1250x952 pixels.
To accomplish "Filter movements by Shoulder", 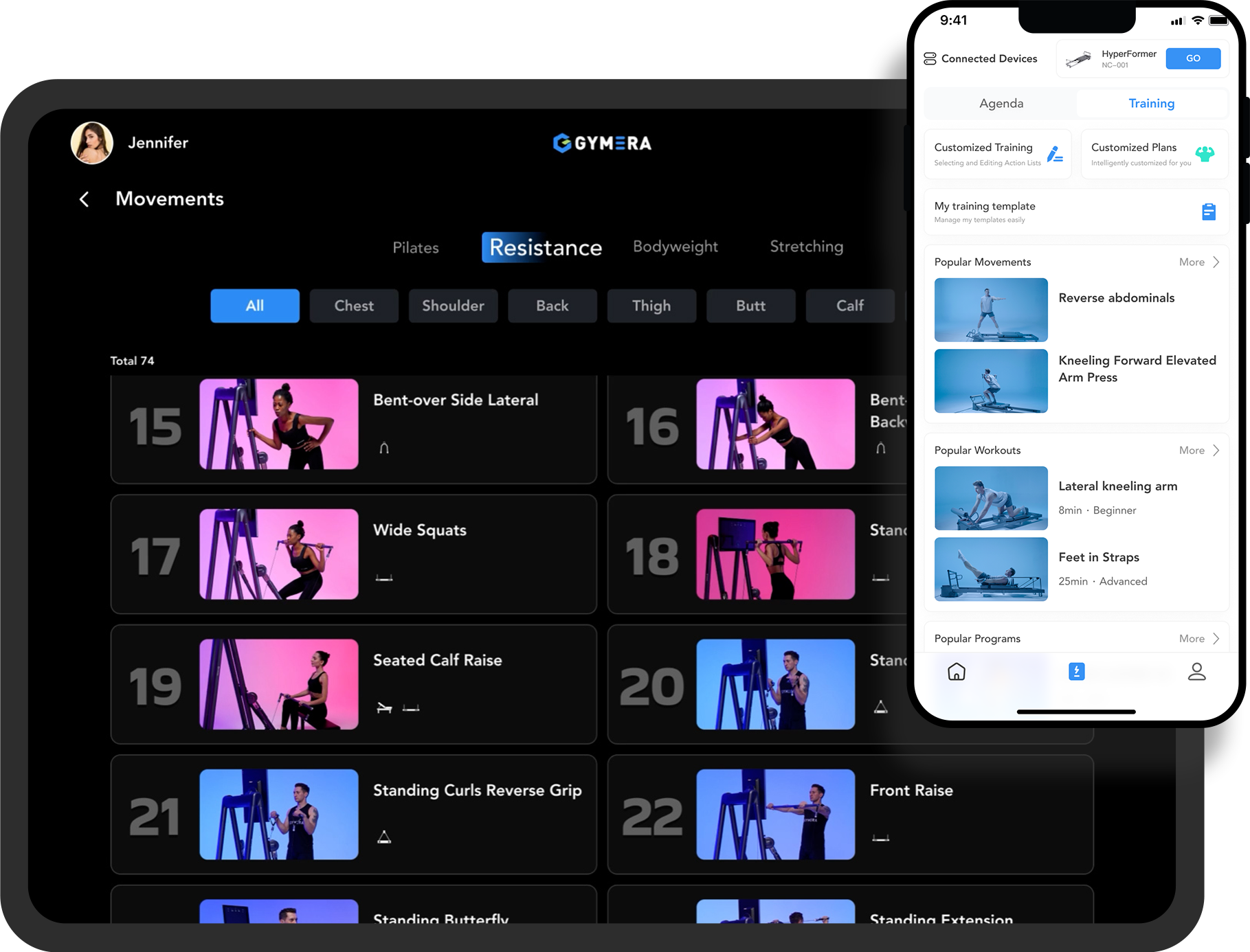I will [453, 306].
